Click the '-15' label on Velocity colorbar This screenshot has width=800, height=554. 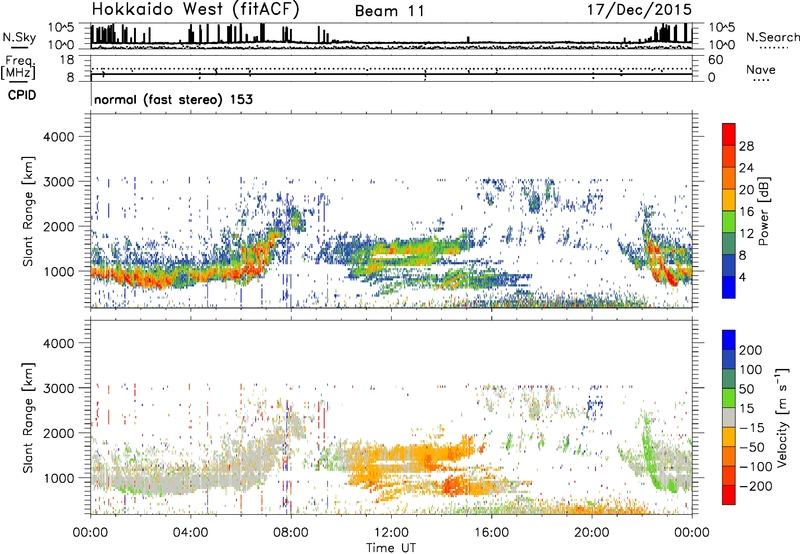[x=752, y=427]
